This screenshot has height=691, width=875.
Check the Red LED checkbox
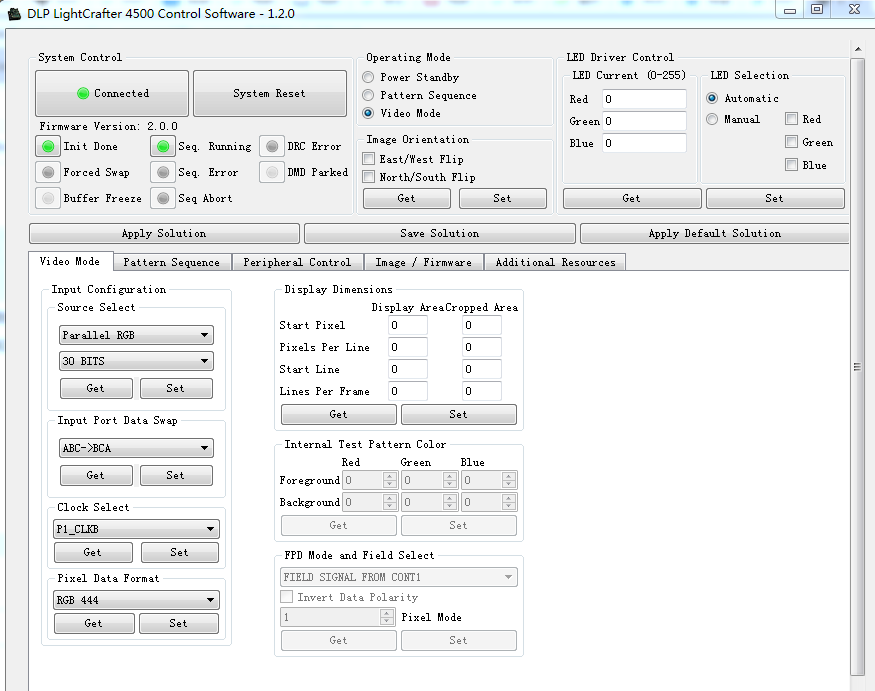point(791,119)
